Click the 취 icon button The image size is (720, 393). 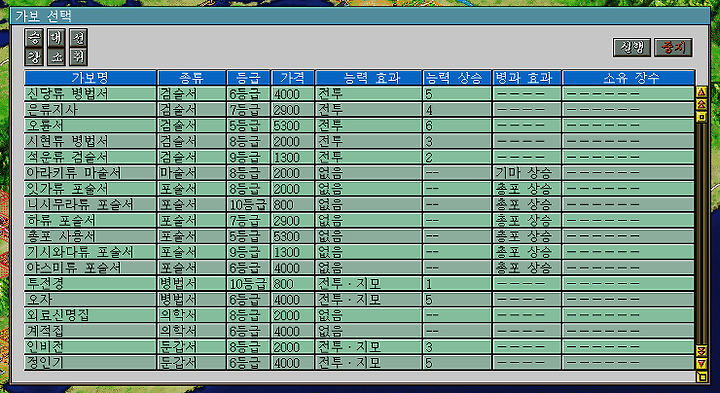click(79, 57)
